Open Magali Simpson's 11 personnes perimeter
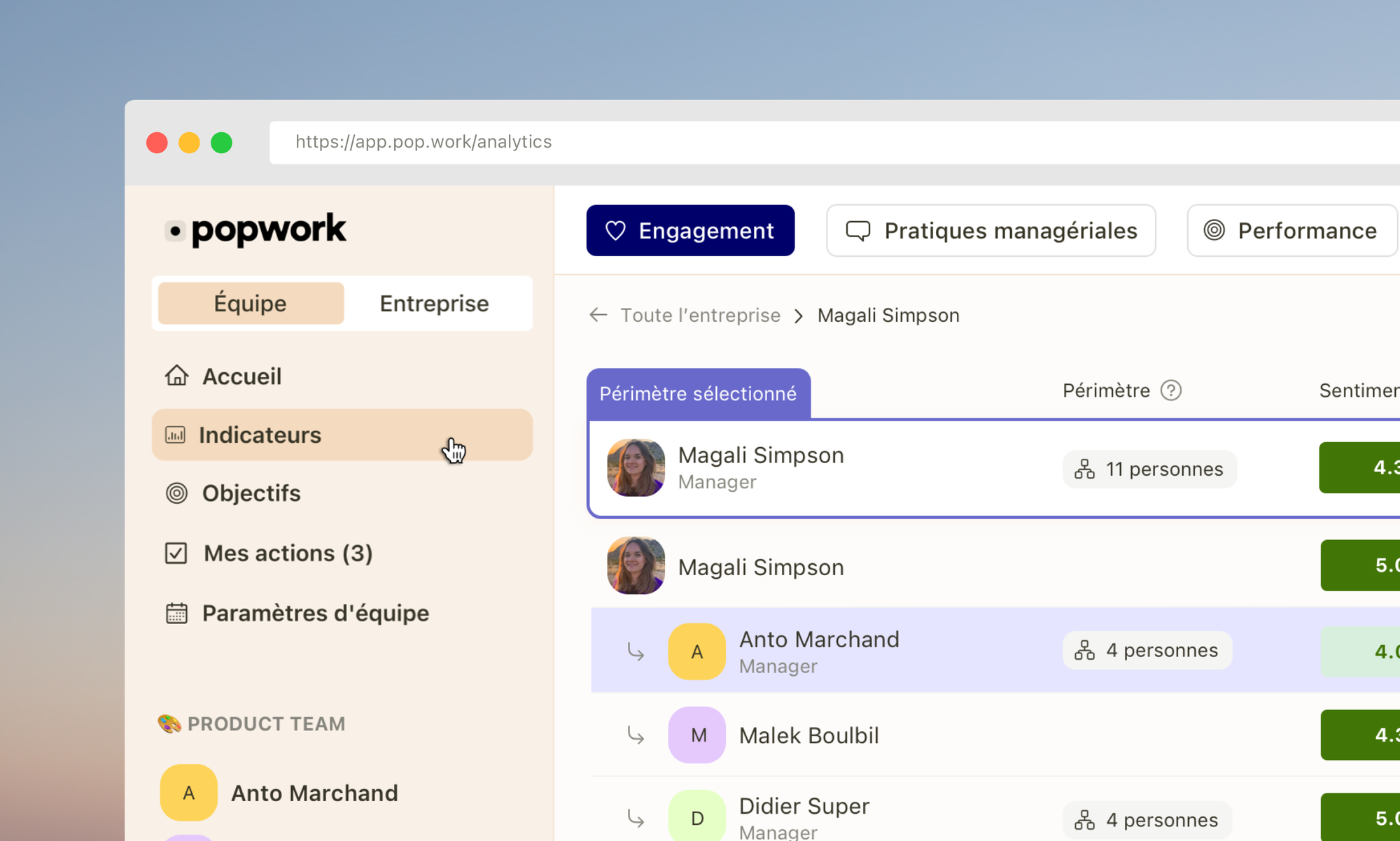Image resolution: width=1400 pixels, height=841 pixels. (x=1149, y=469)
